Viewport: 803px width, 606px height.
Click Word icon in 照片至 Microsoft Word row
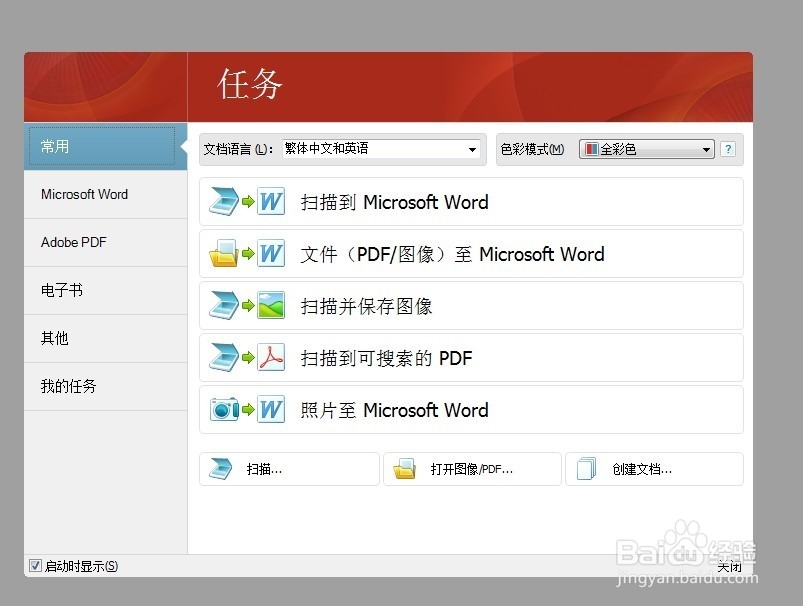tap(271, 410)
